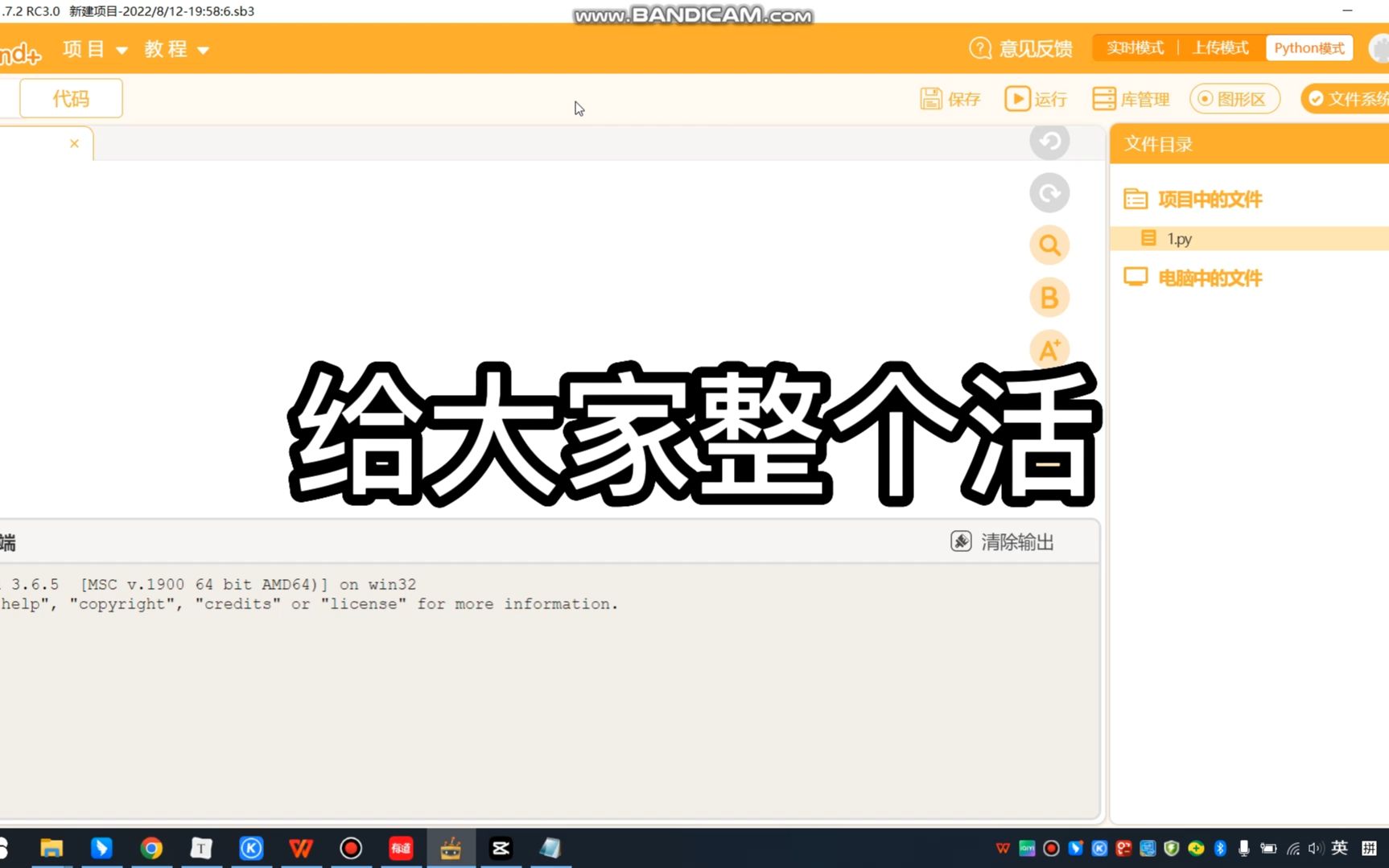Click the A+ increase font size icon
The width and height of the screenshot is (1389, 868).
[x=1049, y=349]
